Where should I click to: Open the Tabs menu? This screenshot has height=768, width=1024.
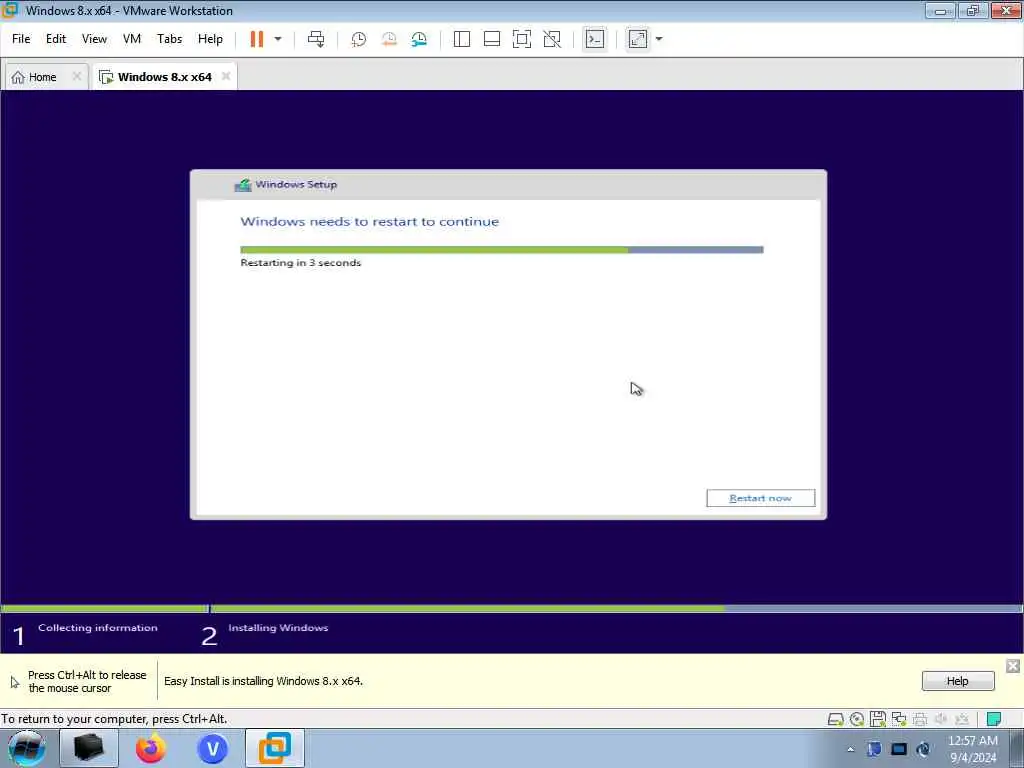(169, 39)
